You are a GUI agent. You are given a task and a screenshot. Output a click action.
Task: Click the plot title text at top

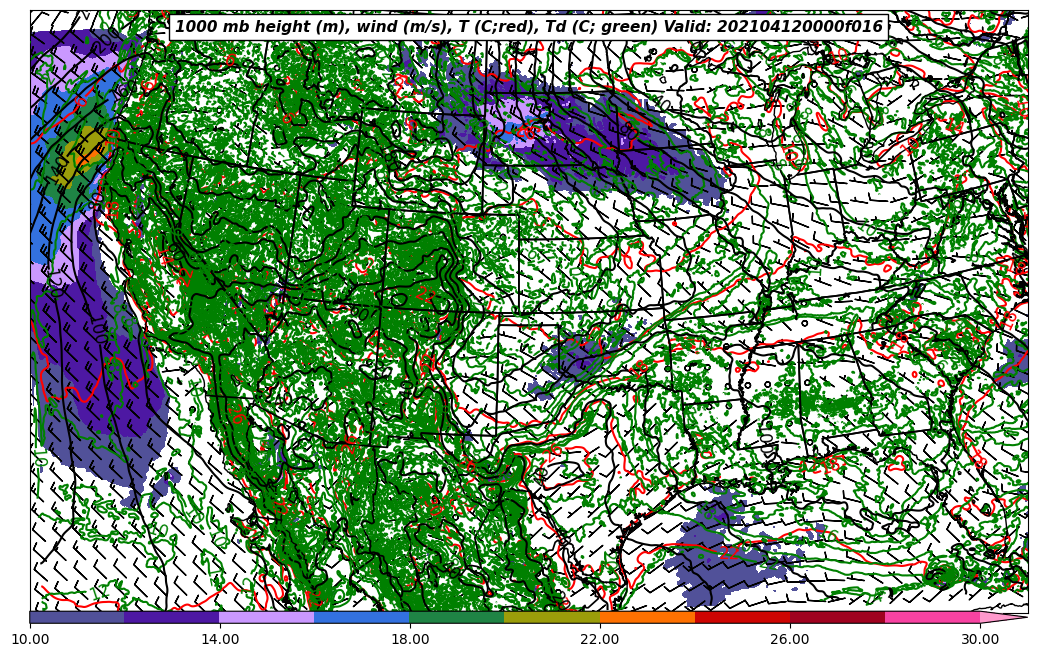529,27
